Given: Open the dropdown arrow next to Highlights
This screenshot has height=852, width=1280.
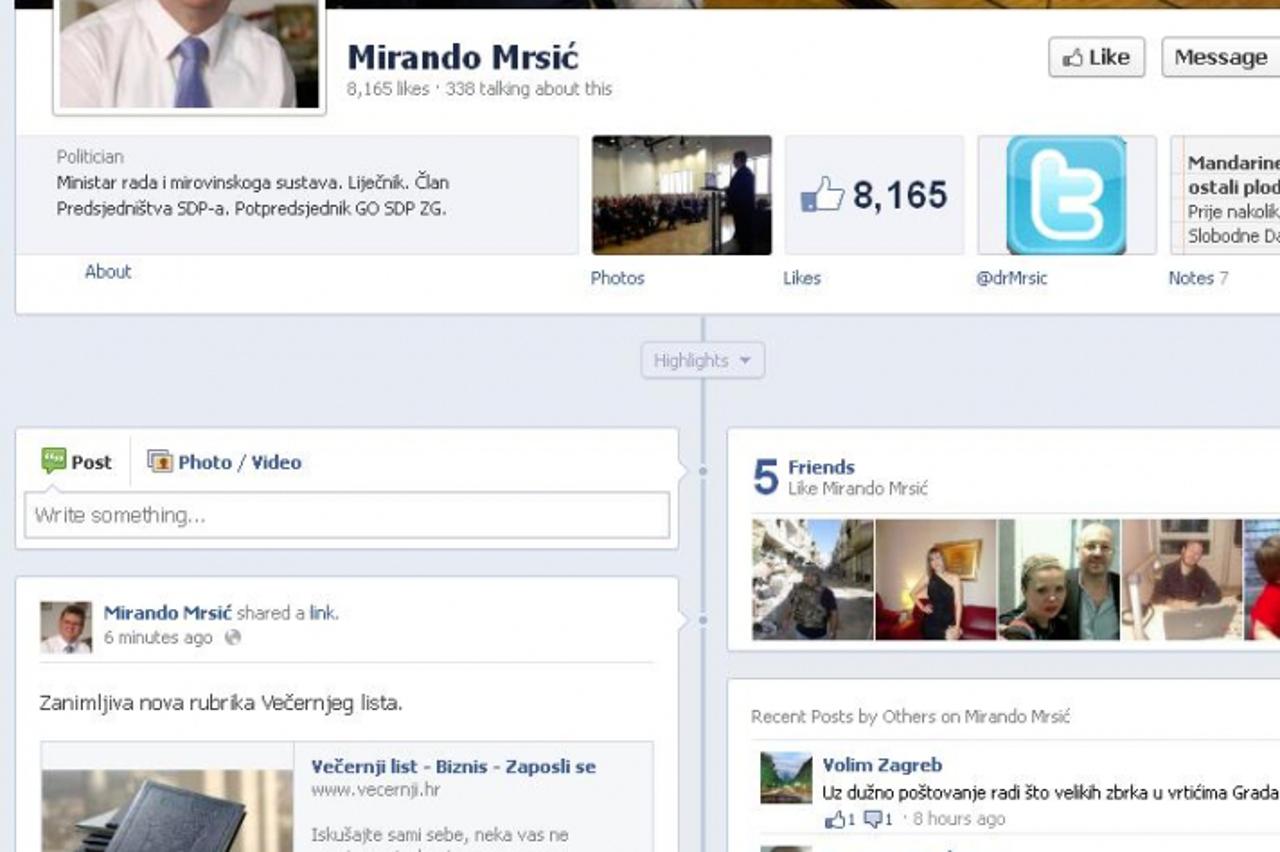Looking at the screenshot, I should (x=743, y=361).
